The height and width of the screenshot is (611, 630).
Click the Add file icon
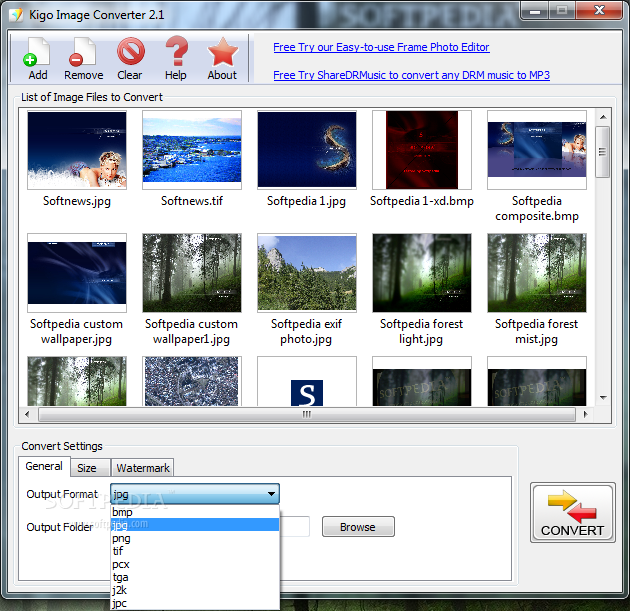tap(37, 52)
